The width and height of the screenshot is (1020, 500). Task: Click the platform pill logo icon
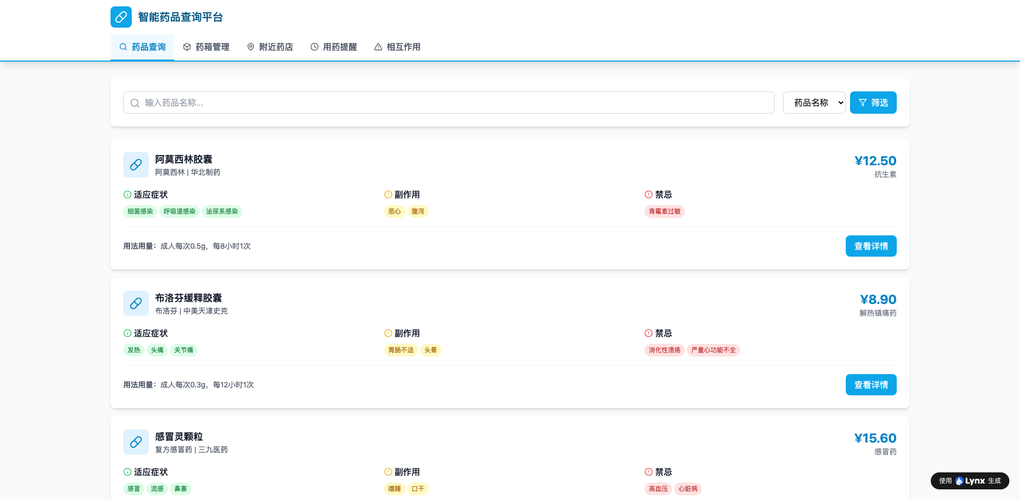[121, 17]
